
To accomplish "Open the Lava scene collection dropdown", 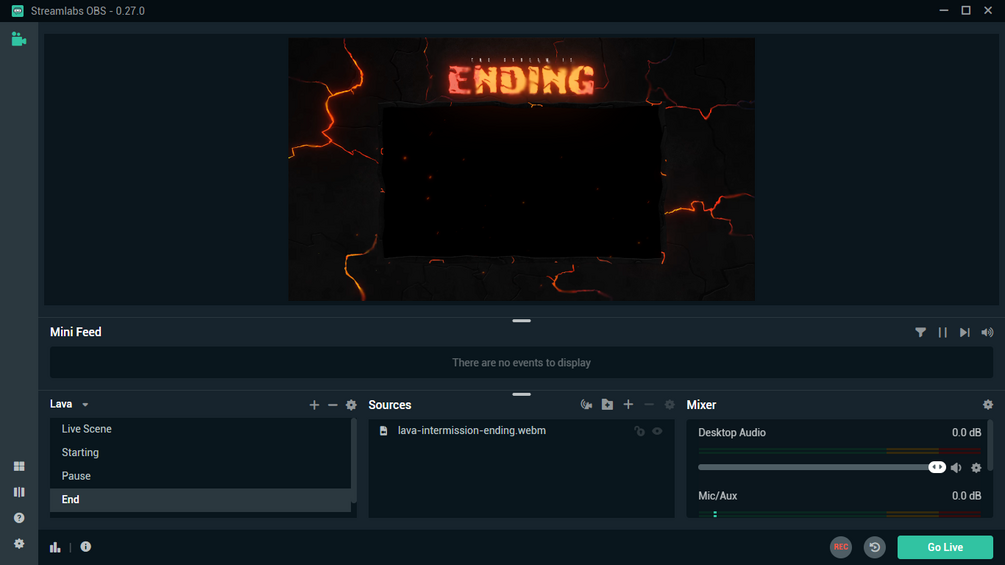I will click(69, 404).
